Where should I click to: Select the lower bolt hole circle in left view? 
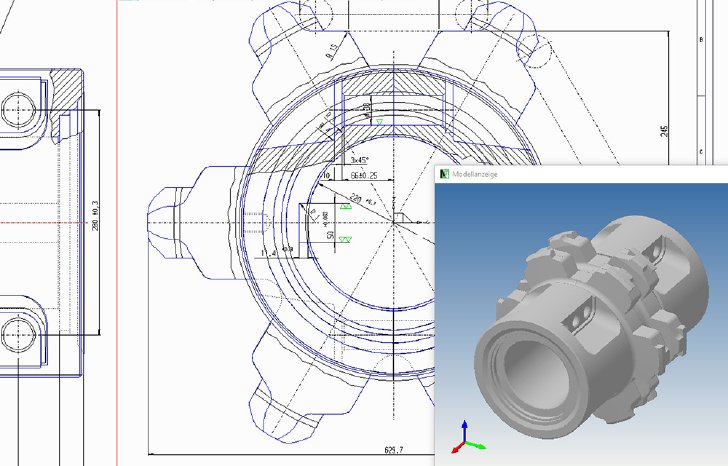click(x=18, y=335)
